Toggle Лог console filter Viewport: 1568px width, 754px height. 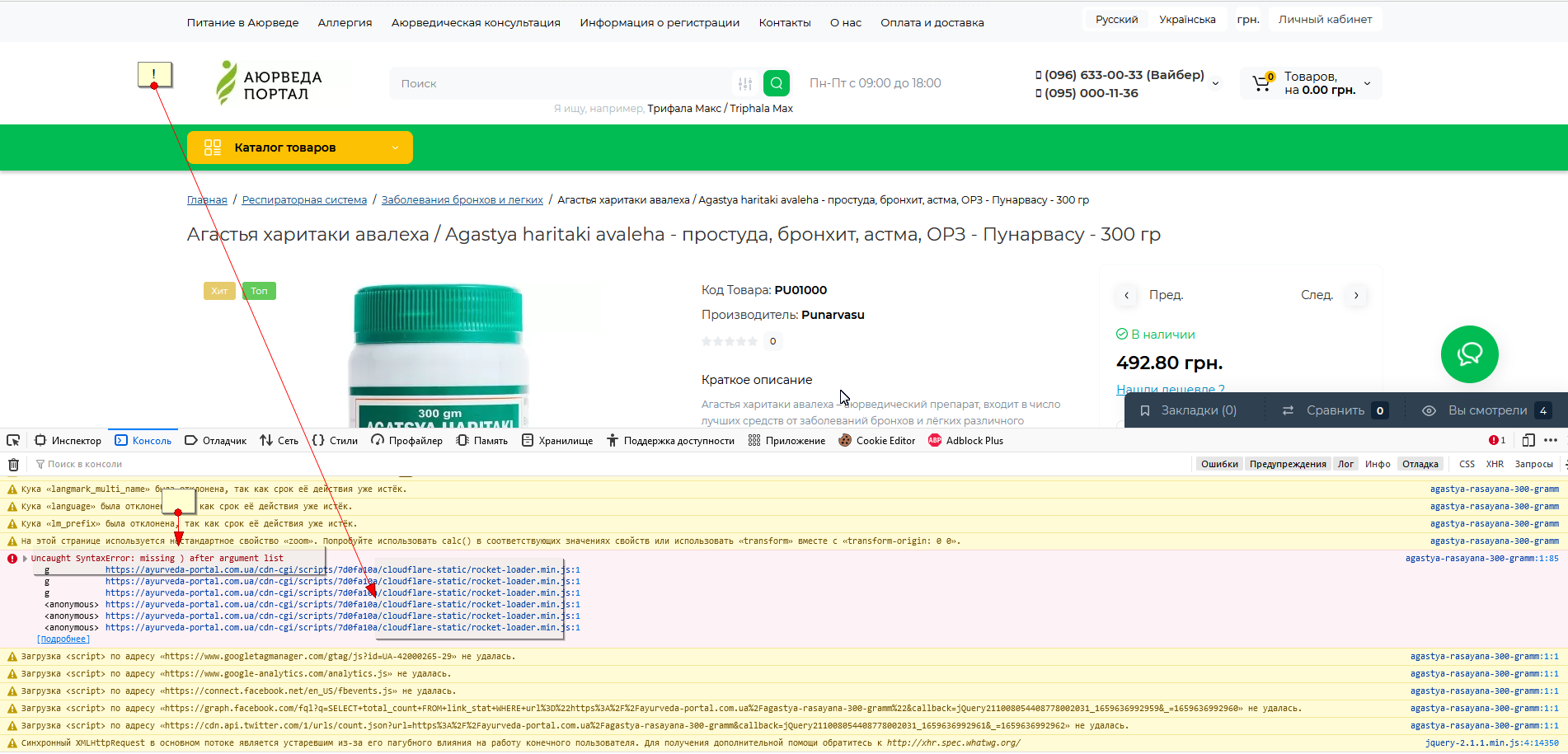tap(1345, 464)
